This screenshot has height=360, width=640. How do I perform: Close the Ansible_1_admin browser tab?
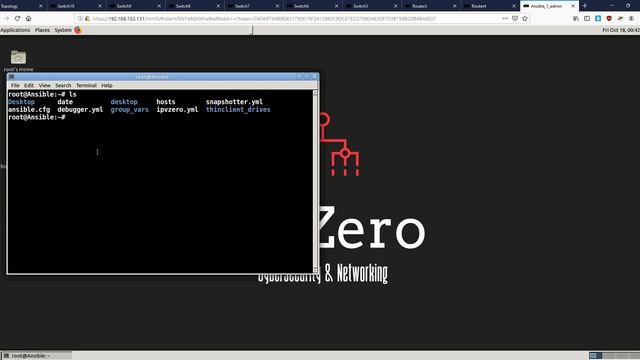(573, 6)
